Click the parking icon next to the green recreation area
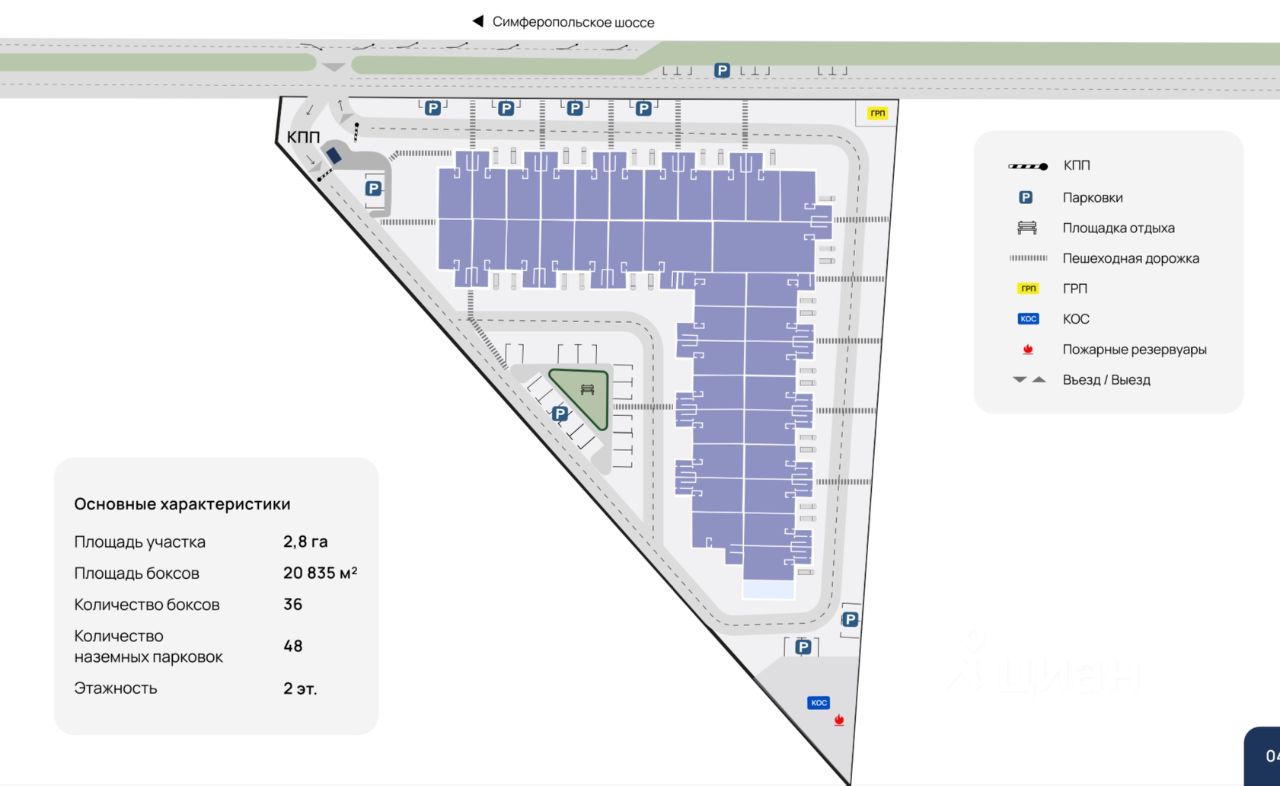 click(560, 413)
